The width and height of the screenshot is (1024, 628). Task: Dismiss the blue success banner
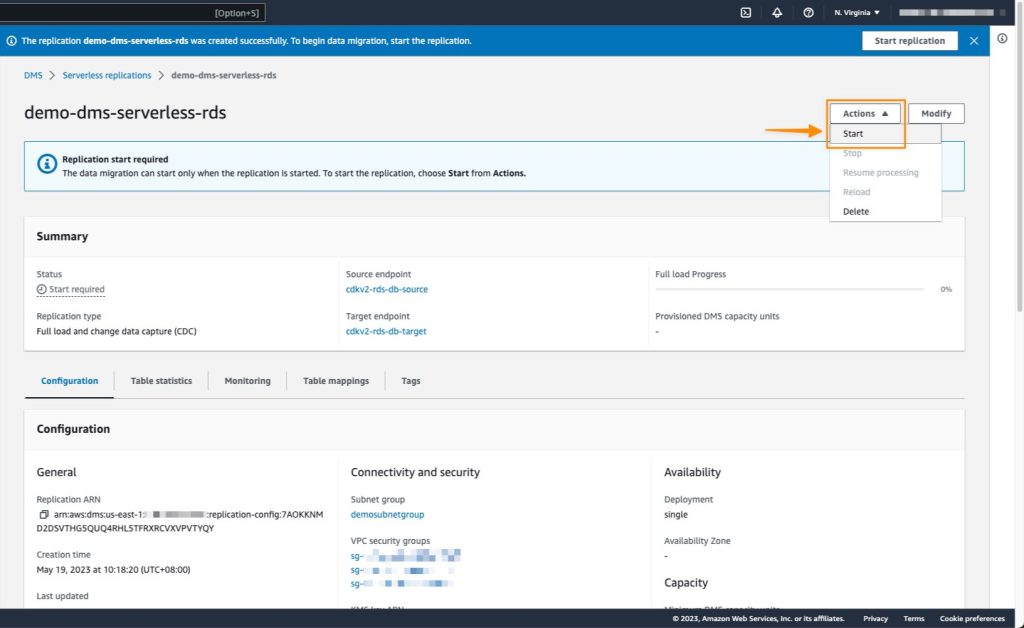tap(974, 40)
